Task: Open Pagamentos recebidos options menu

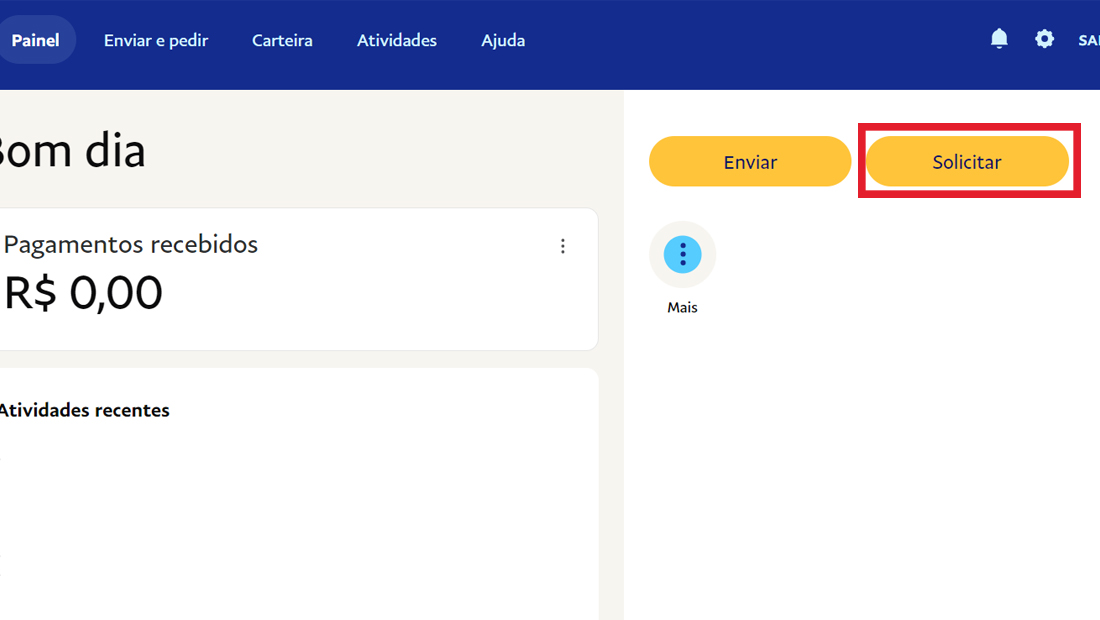Action: pyautogui.click(x=563, y=246)
